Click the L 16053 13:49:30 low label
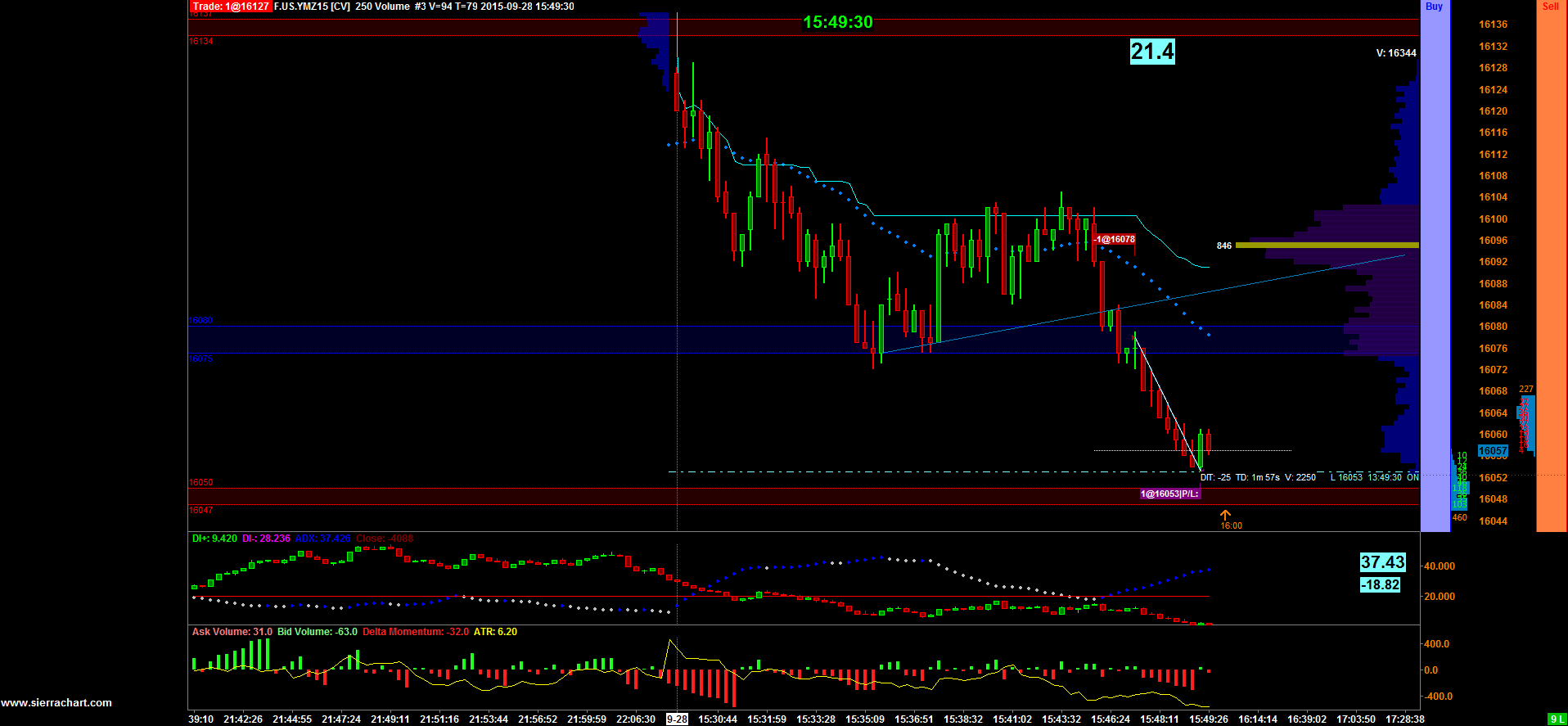This screenshot has height=726, width=1568. pos(1366,477)
